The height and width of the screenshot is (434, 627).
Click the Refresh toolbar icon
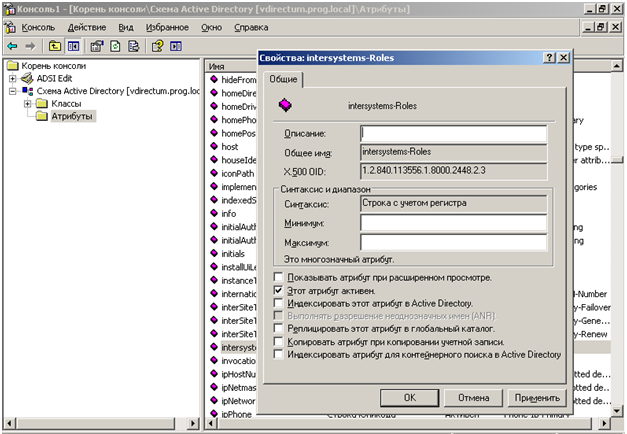tap(115, 46)
